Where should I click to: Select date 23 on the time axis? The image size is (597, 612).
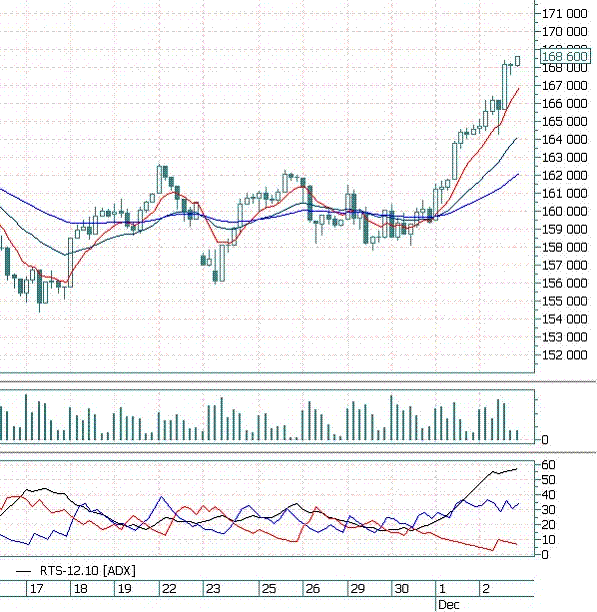(x=213, y=589)
